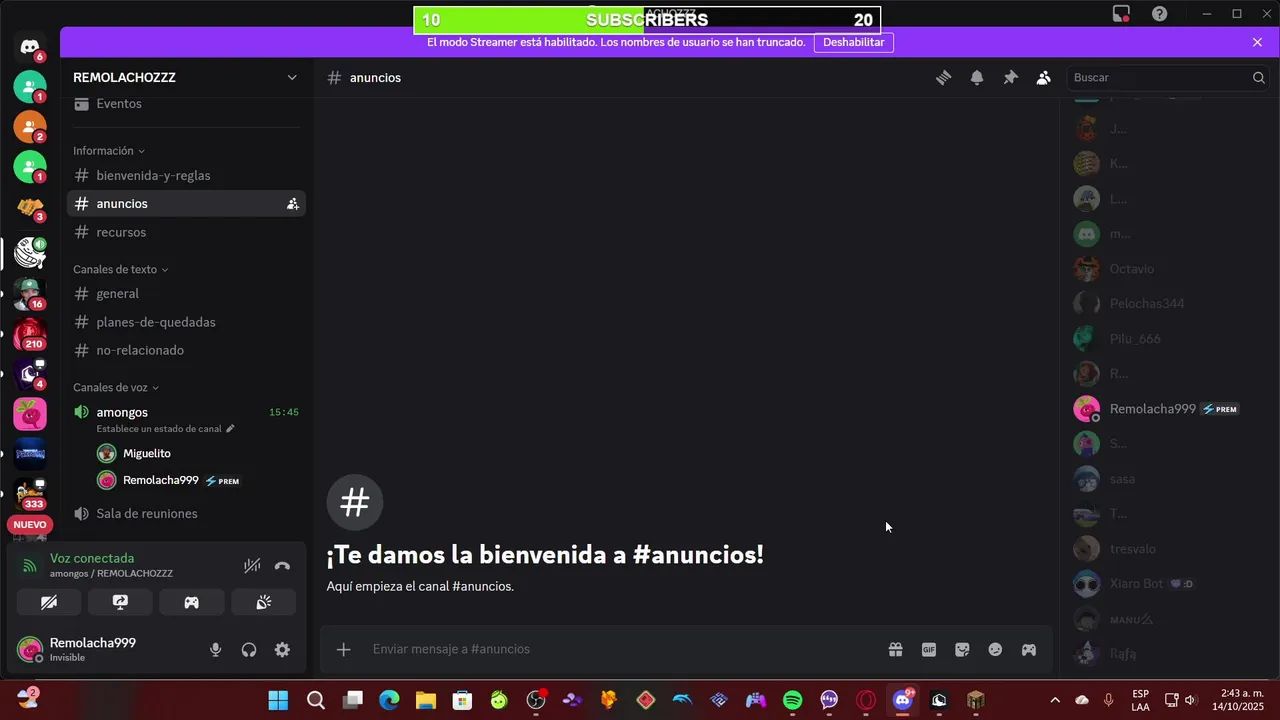Open the Windows Start menu

[x=278, y=701]
